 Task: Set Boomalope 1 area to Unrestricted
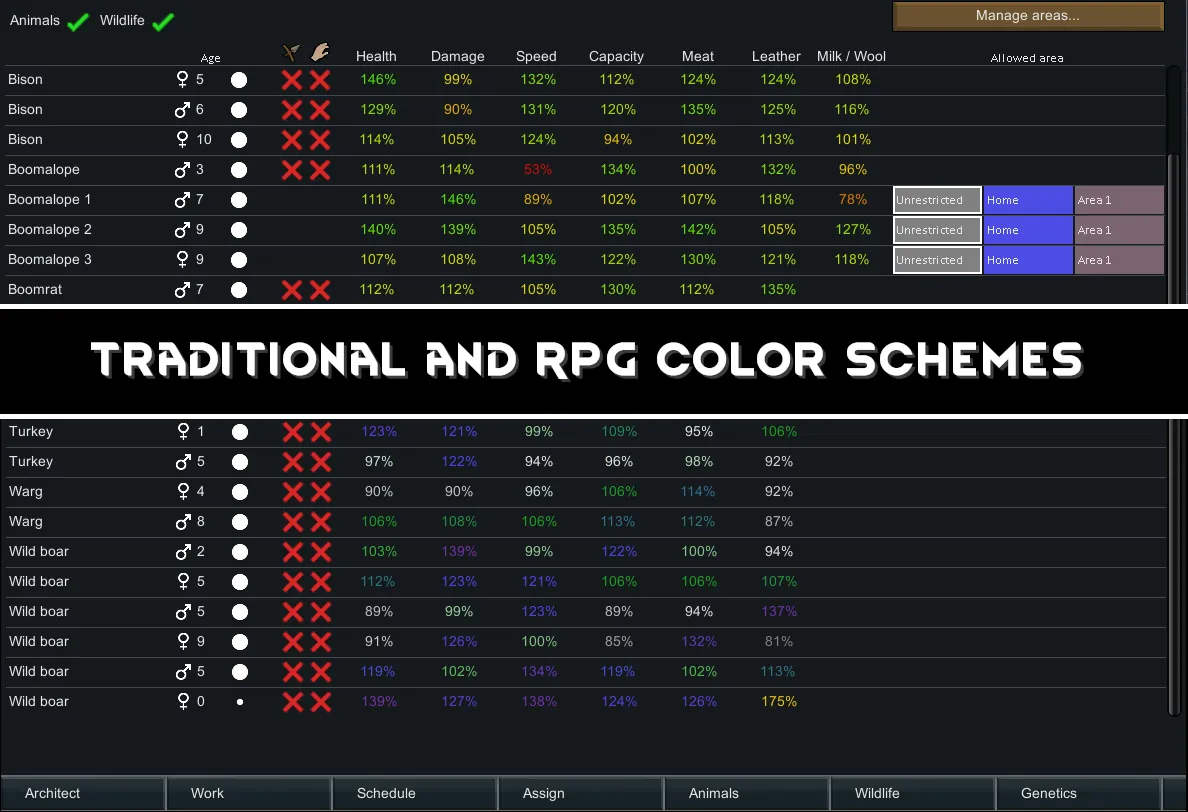(x=937, y=200)
